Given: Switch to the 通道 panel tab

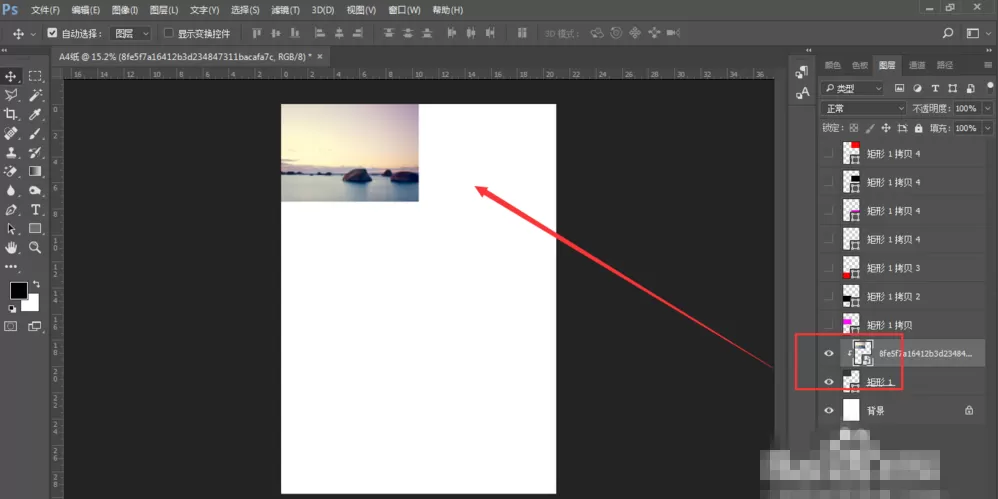Looking at the screenshot, I should 917,65.
